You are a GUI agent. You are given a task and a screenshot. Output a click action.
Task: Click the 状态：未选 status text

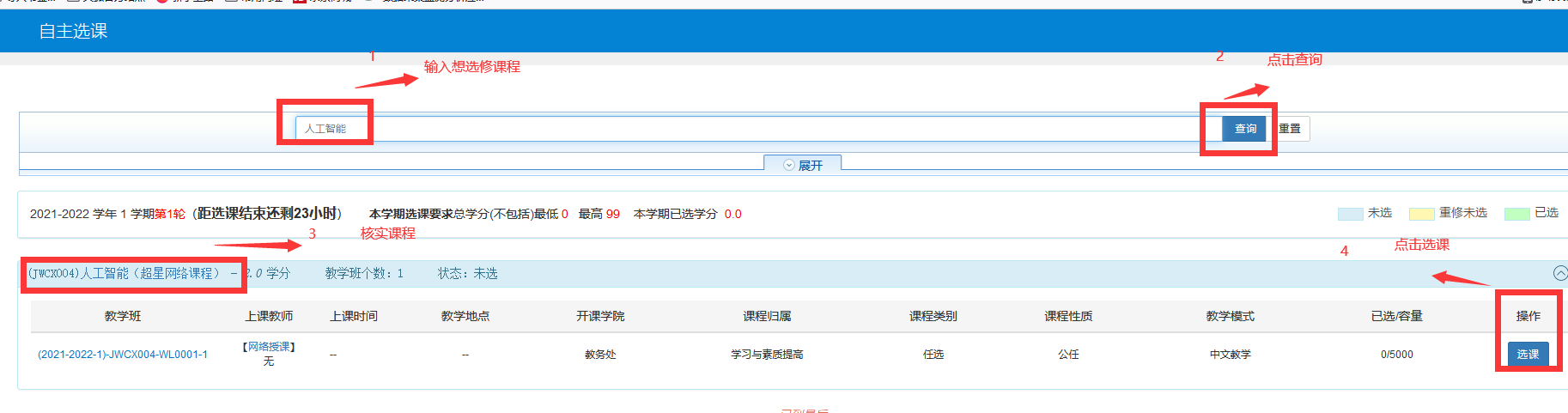[467, 273]
